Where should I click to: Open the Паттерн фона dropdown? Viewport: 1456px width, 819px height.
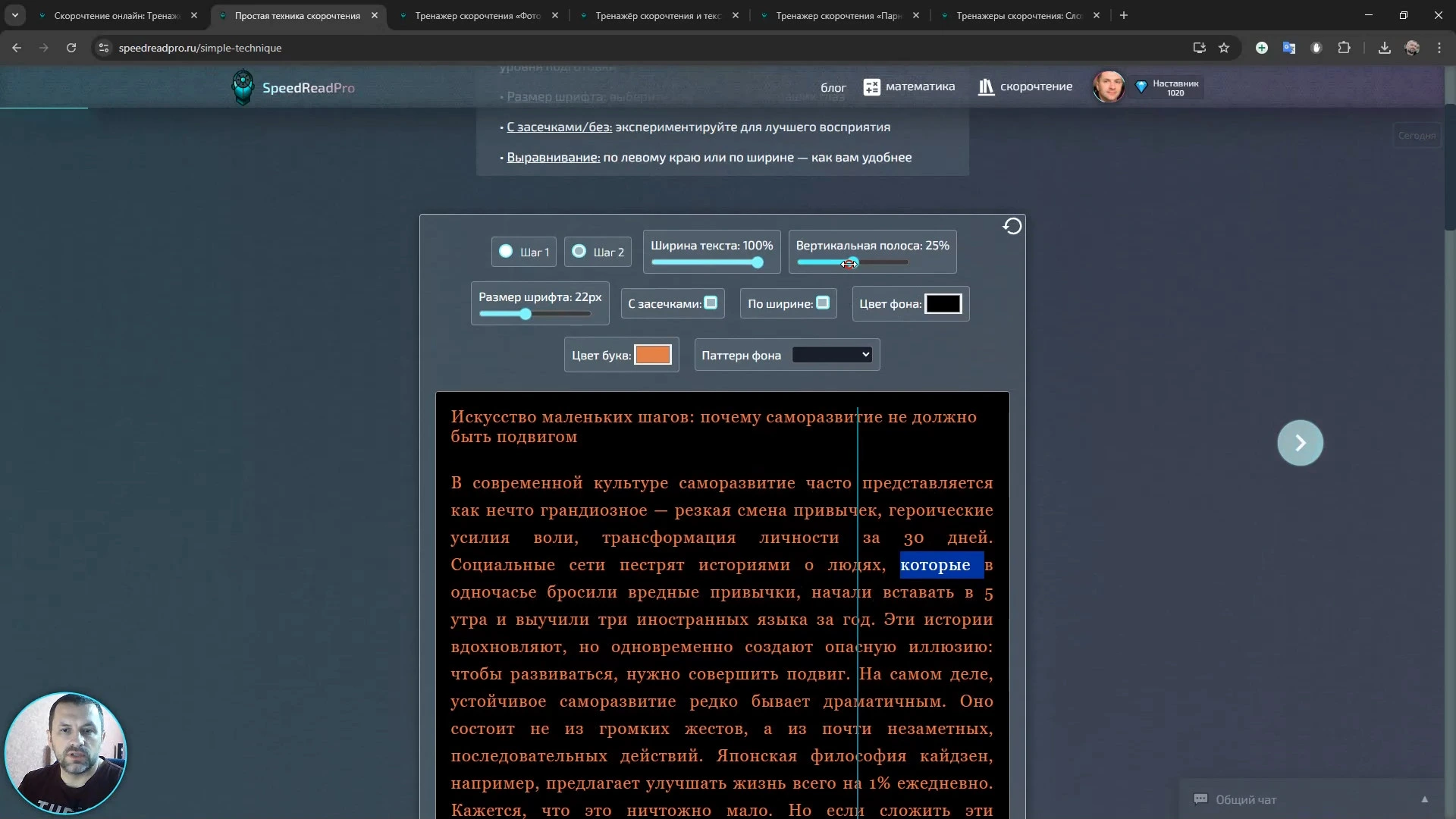832,354
